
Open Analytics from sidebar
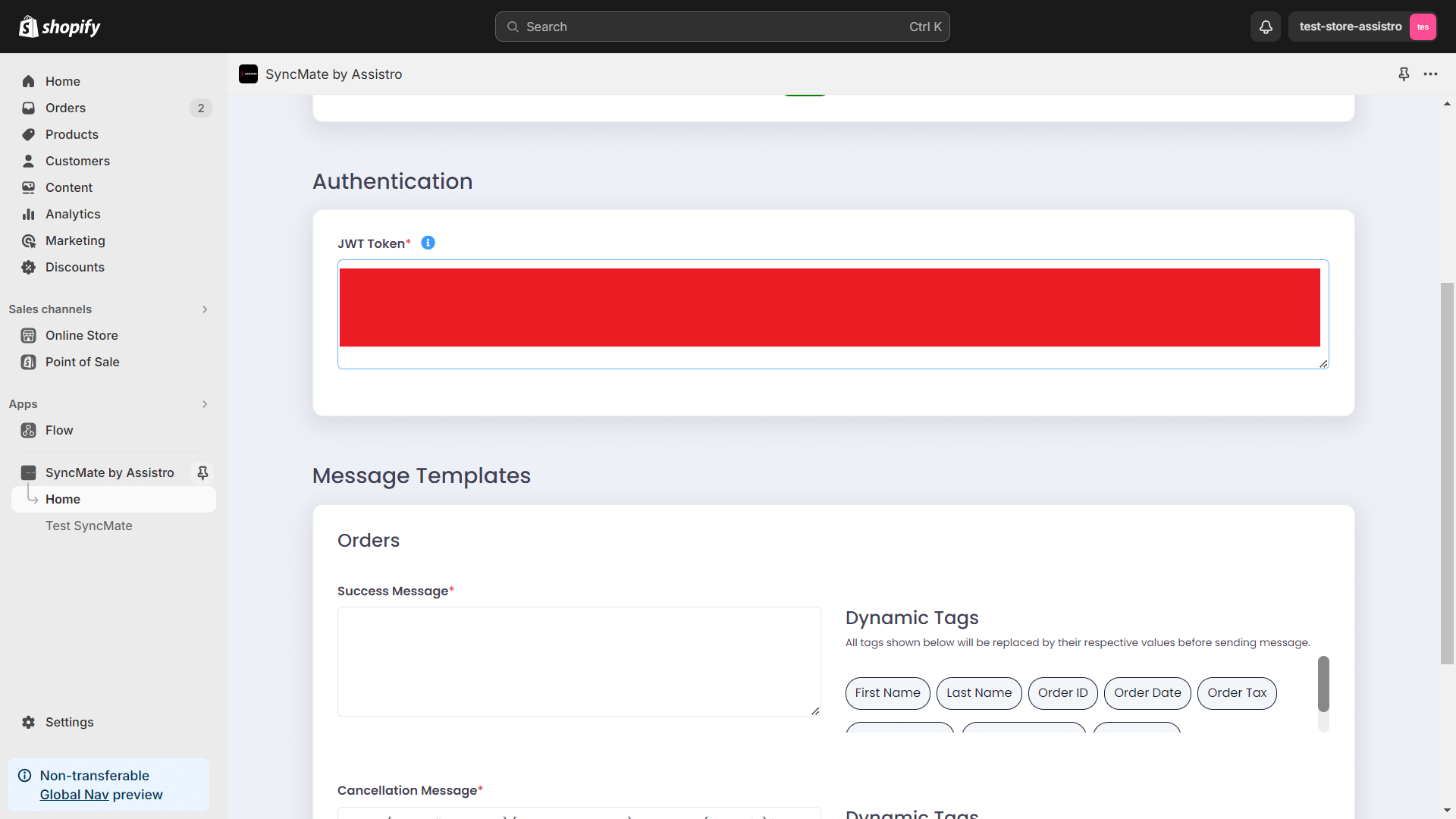pos(72,214)
